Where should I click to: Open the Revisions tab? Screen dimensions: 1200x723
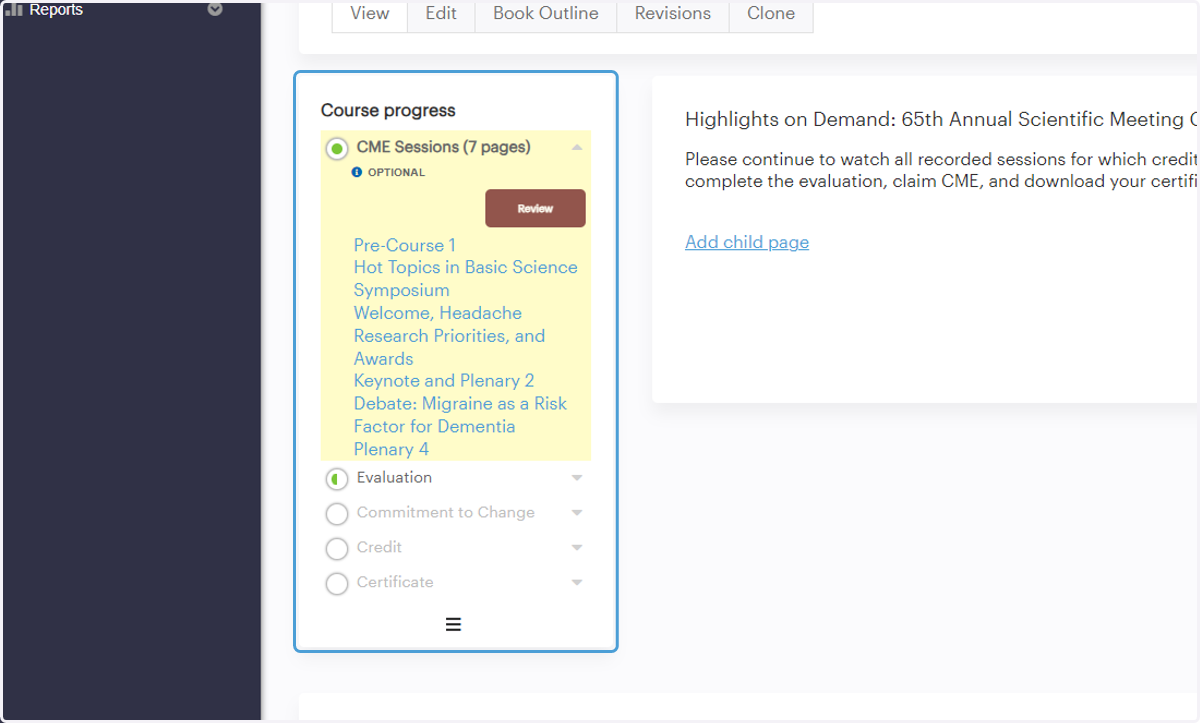click(x=673, y=14)
